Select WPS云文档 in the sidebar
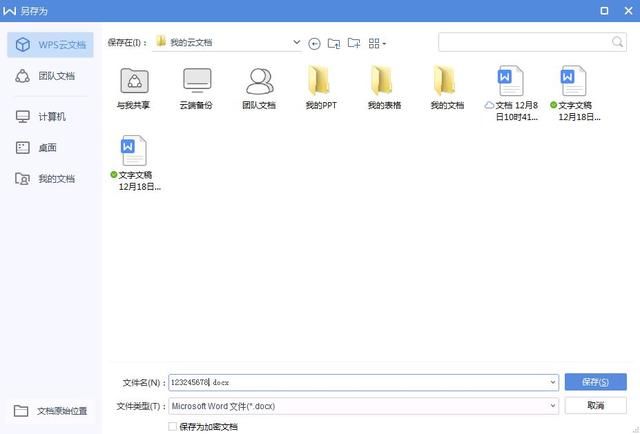This screenshot has height=434, width=640. [50, 45]
